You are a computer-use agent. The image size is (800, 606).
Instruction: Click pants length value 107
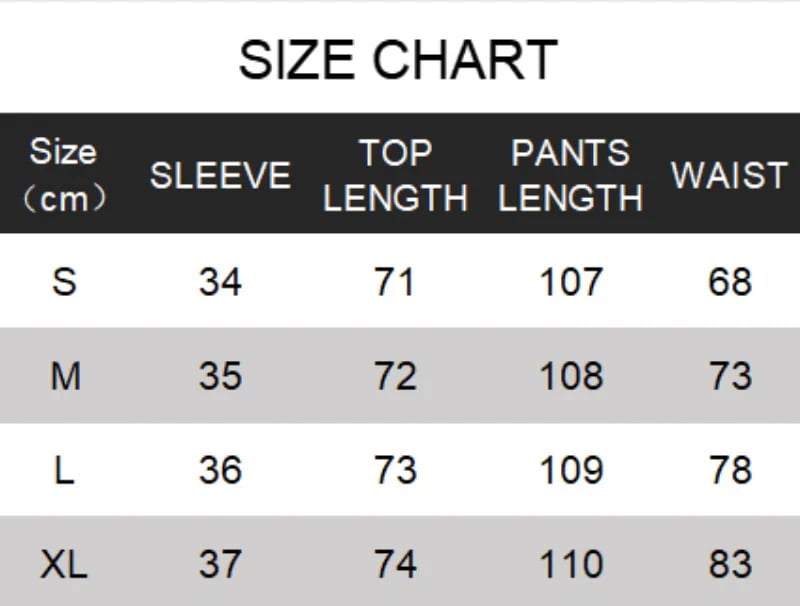571,282
